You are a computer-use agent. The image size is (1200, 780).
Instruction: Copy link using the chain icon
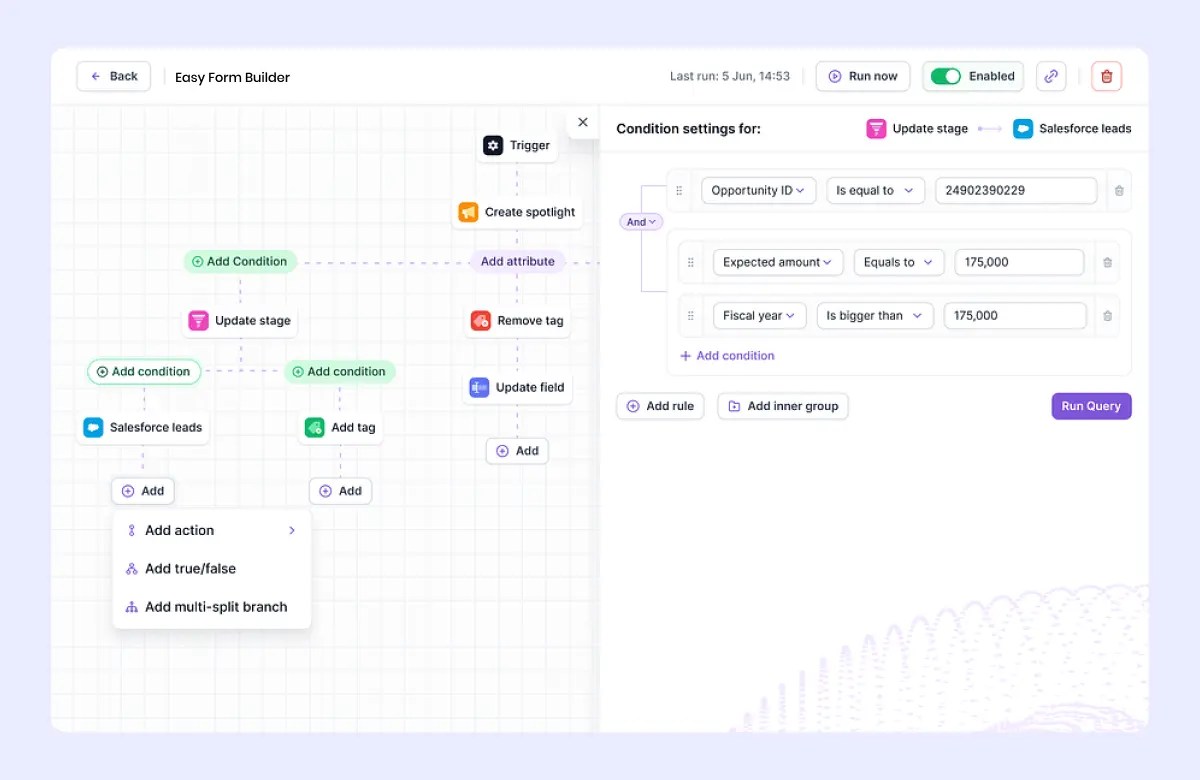(1050, 76)
